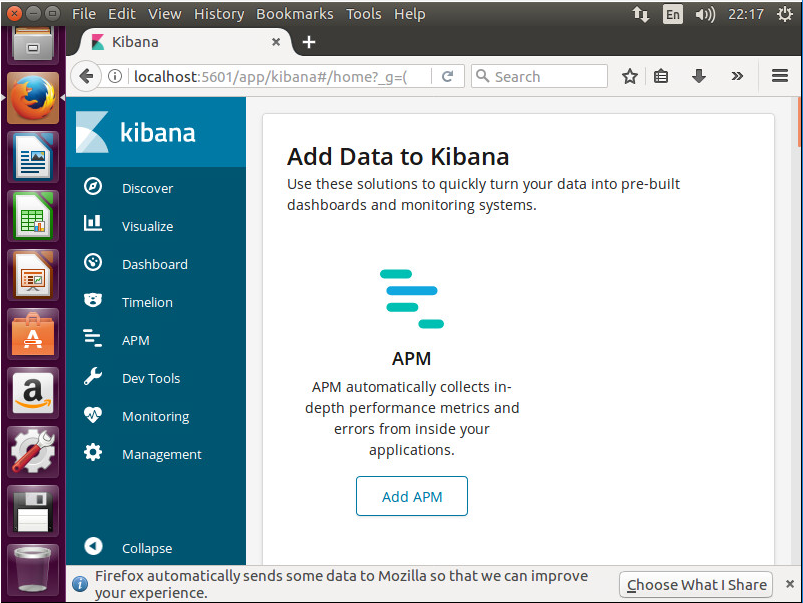Screen dimensions: 803x603
Task: Open Dev Tools wrench icon
Action: click(93, 377)
